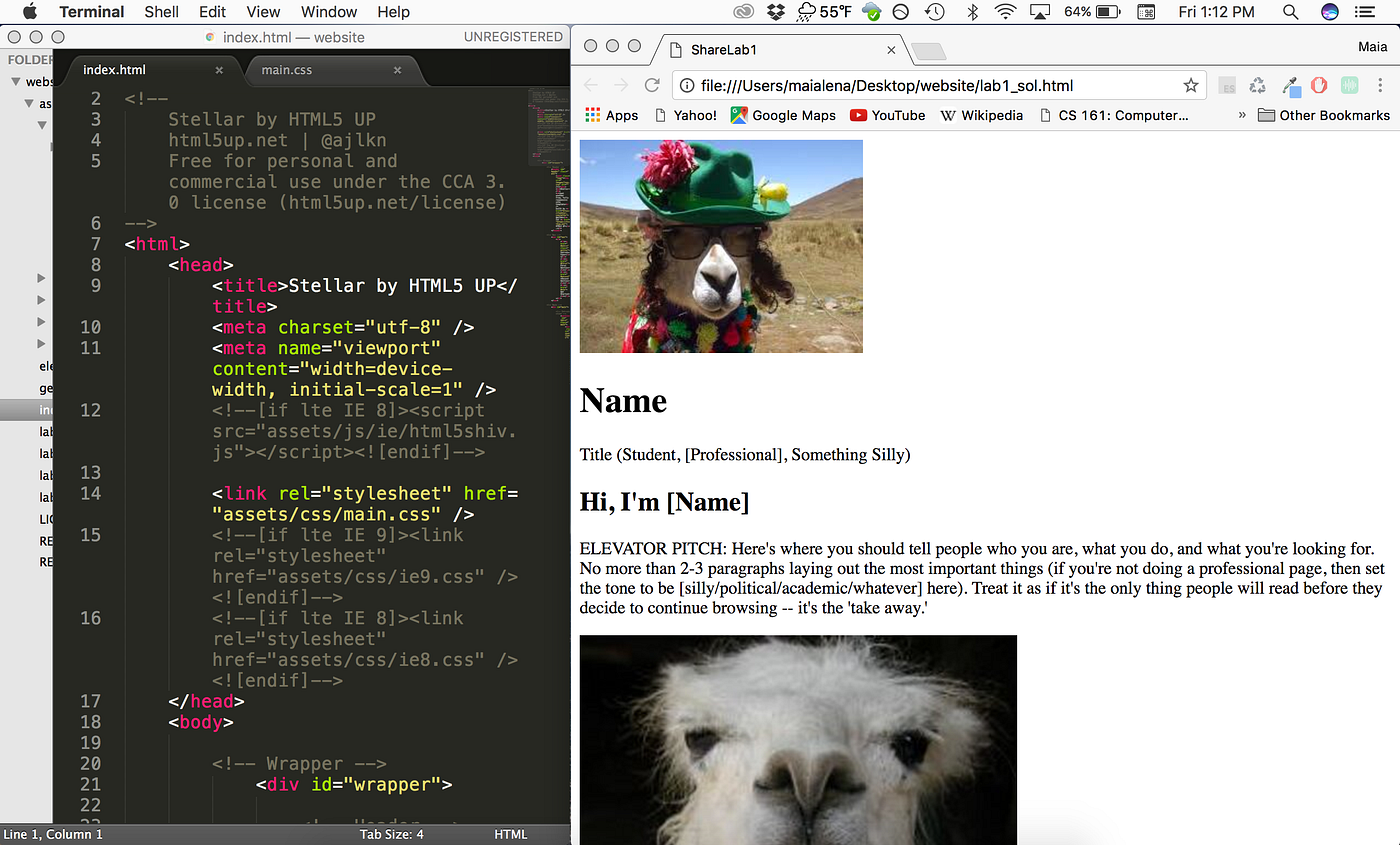1400x845 pixels.
Task: Open the Wikipedia bookmark
Action: click(982, 115)
